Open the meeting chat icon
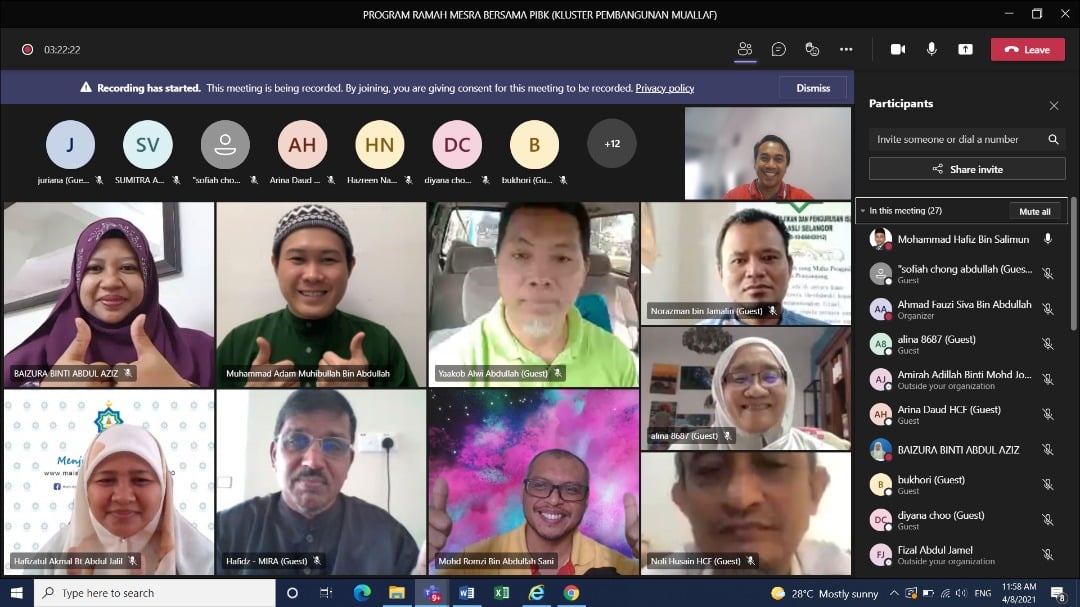 tap(778, 49)
